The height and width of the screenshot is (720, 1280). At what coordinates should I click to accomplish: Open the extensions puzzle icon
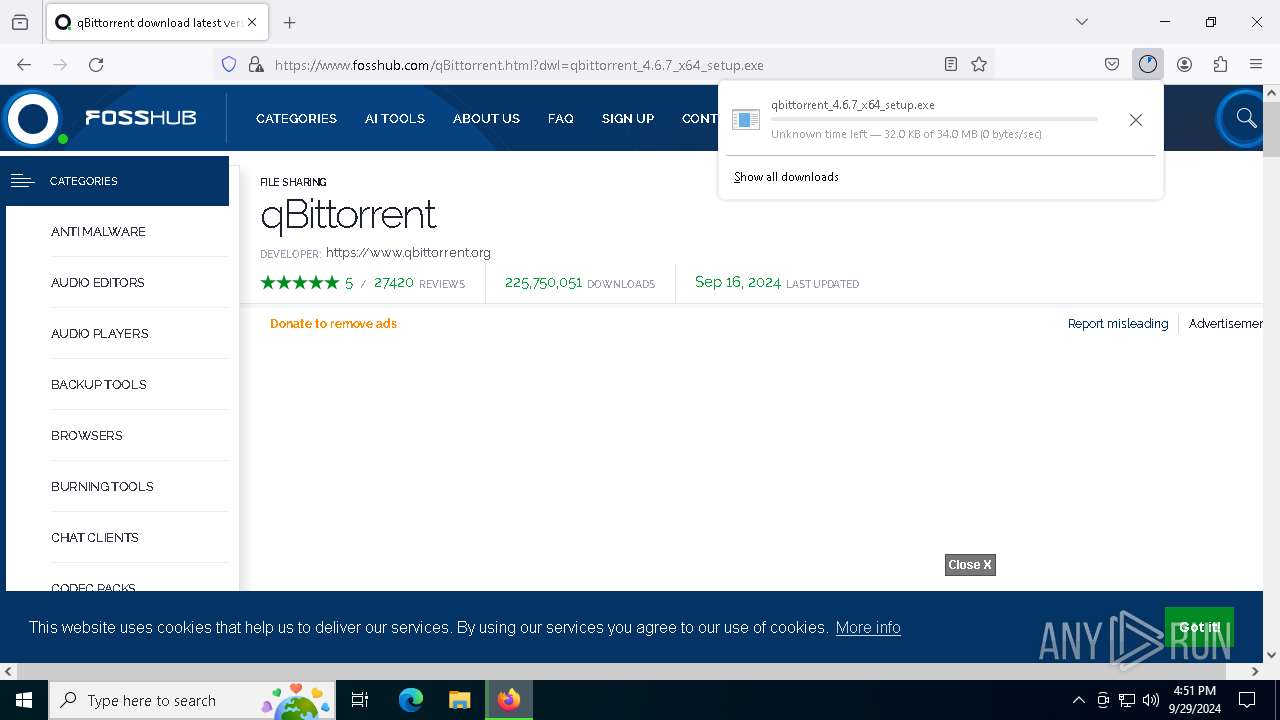1220,64
